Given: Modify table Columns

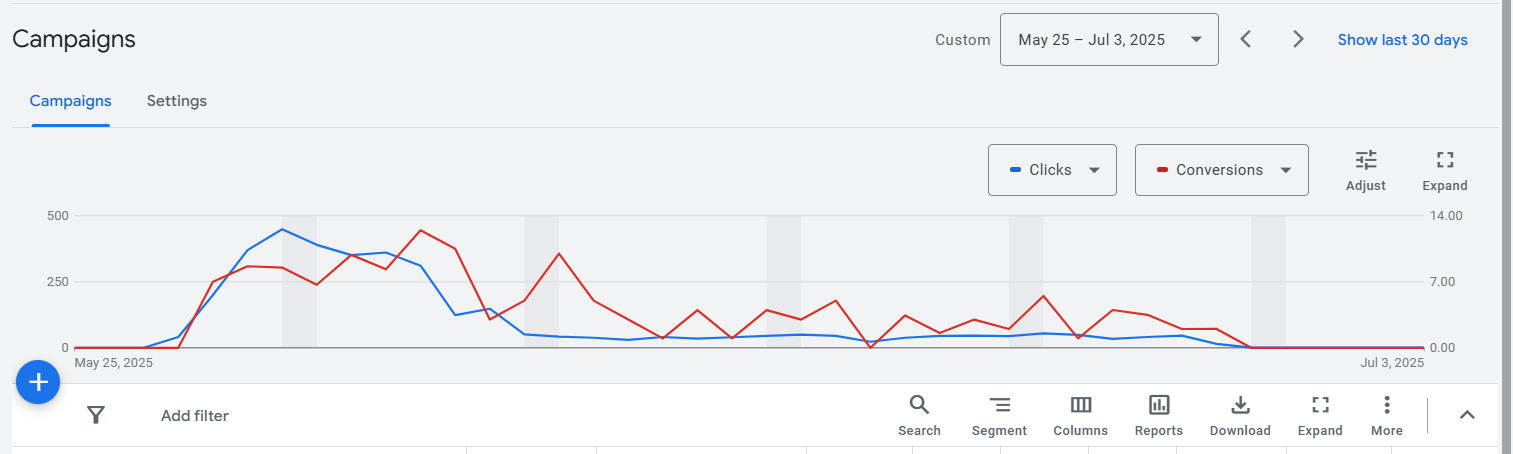Looking at the screenshot, I should coord(1080,415).
